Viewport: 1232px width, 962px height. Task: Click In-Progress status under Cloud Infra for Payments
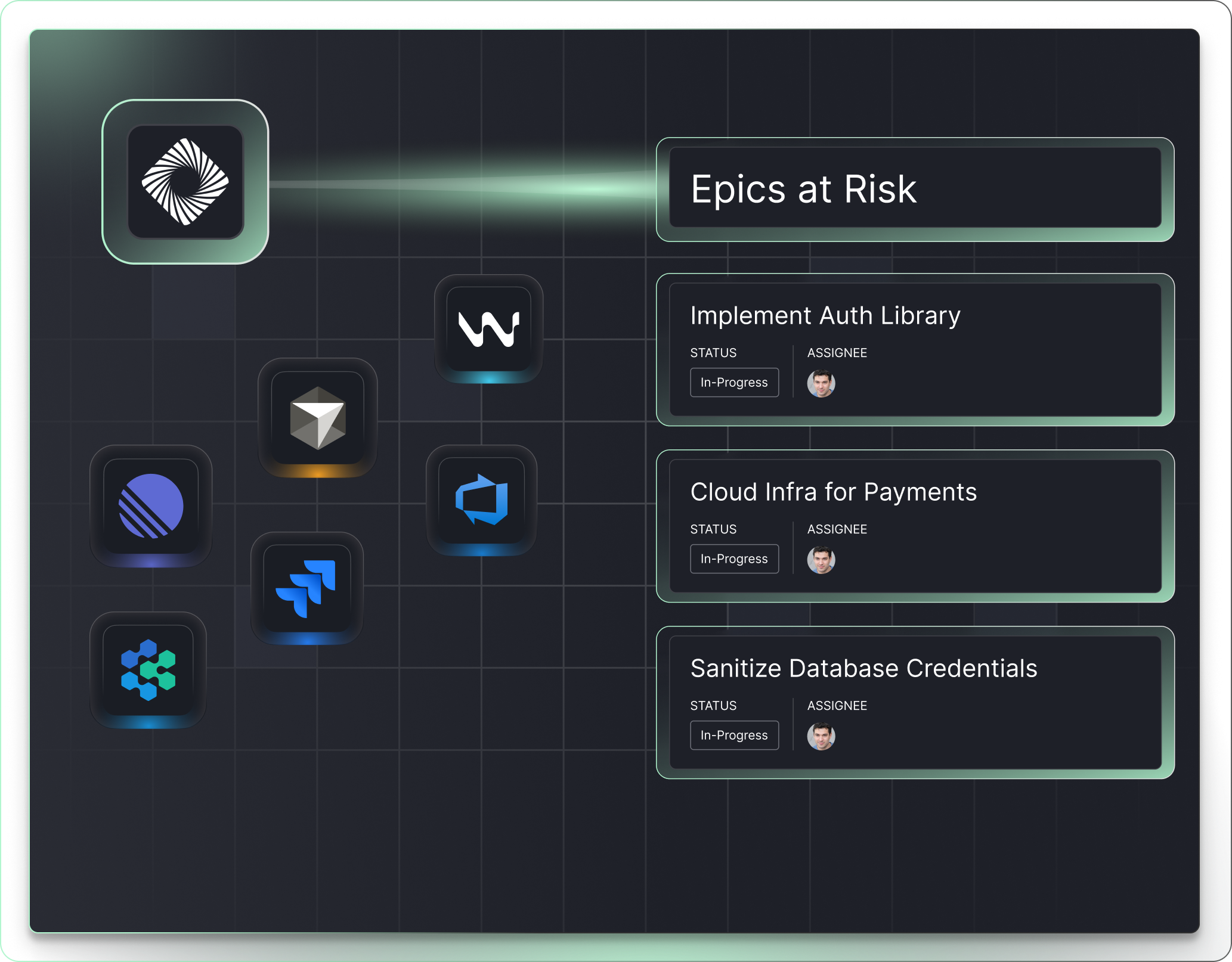(734, 559)
